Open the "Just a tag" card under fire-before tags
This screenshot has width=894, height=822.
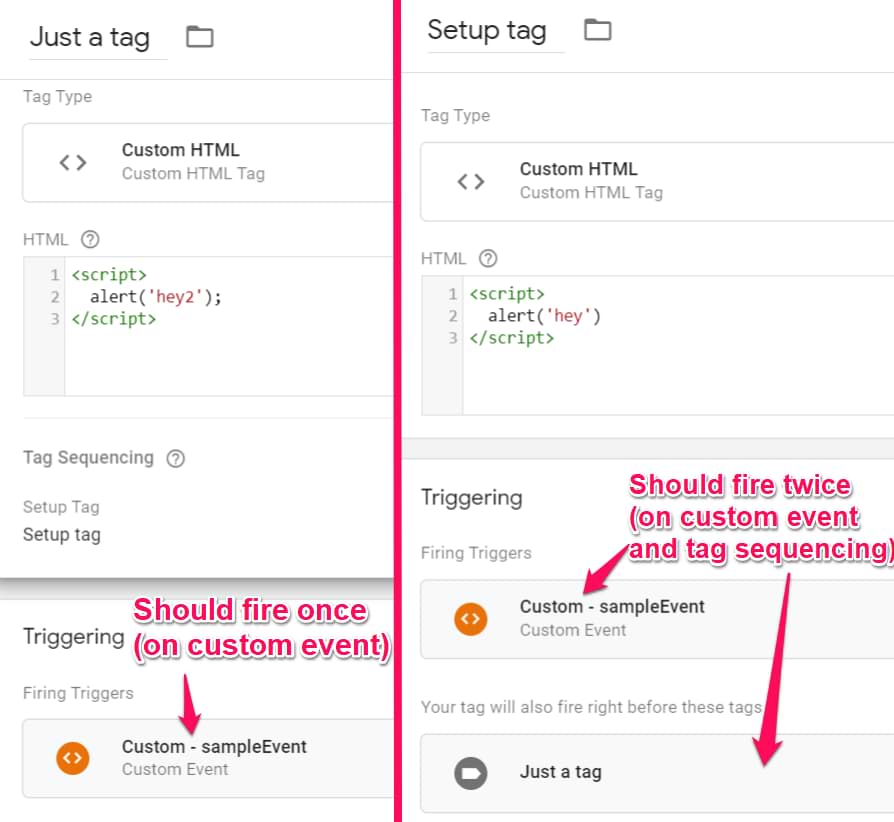coord(561,772)
